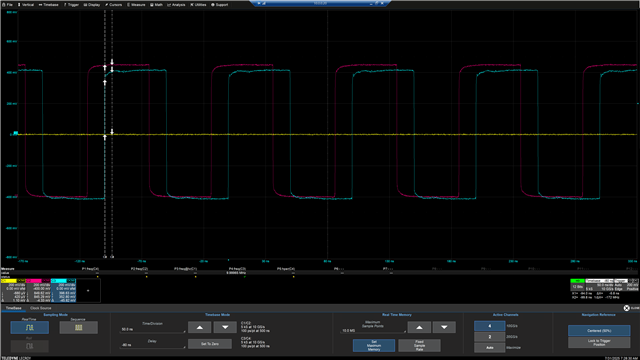Open the Cursors menu

113,4
